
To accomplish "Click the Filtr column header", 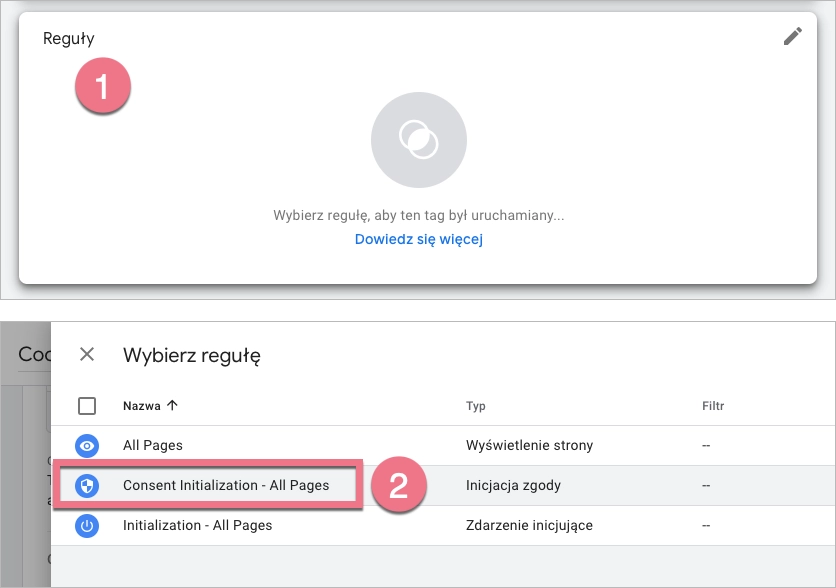I will click(x=712, y=406).
